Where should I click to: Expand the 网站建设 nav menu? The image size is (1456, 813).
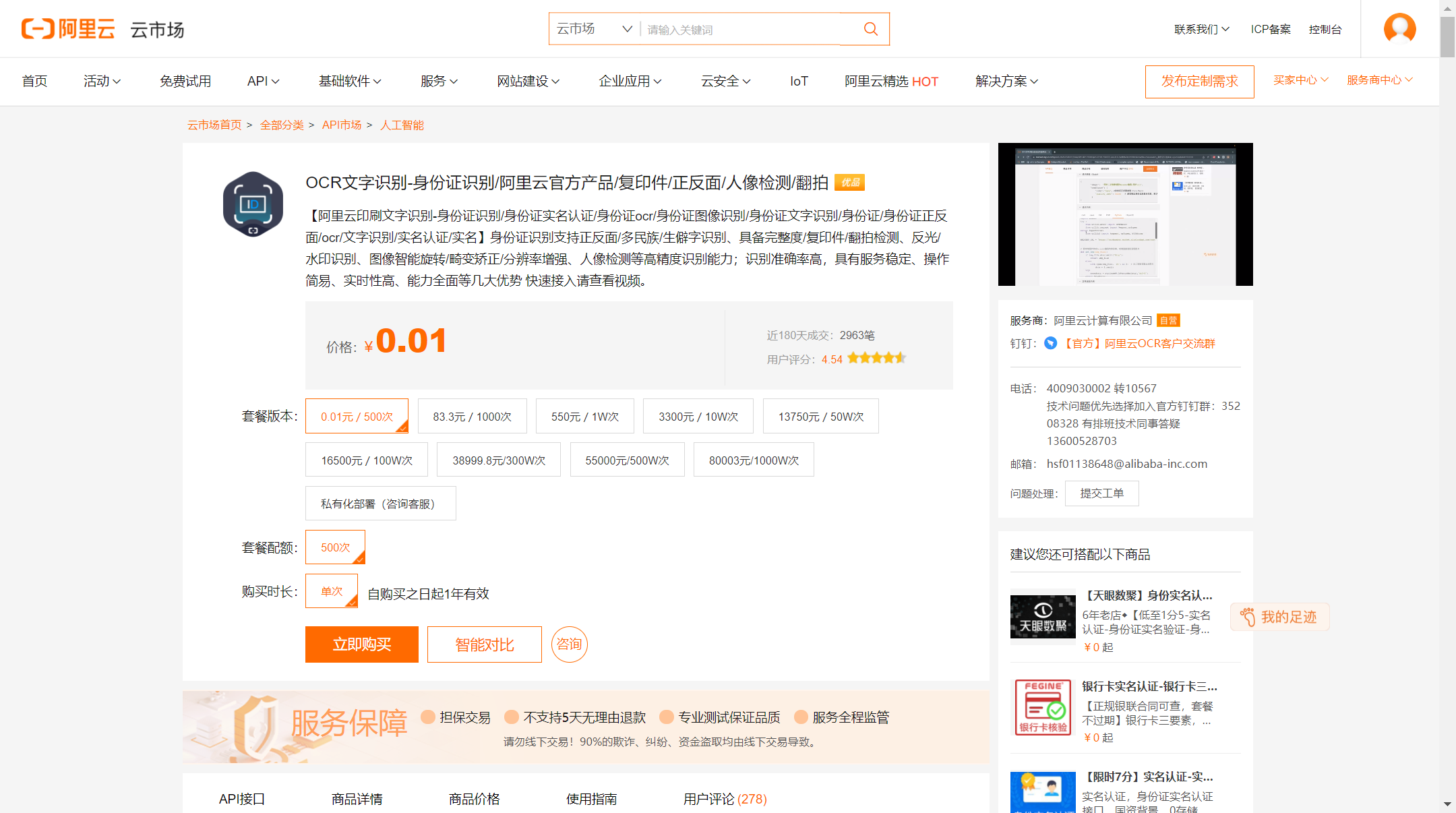pos(528,81)
